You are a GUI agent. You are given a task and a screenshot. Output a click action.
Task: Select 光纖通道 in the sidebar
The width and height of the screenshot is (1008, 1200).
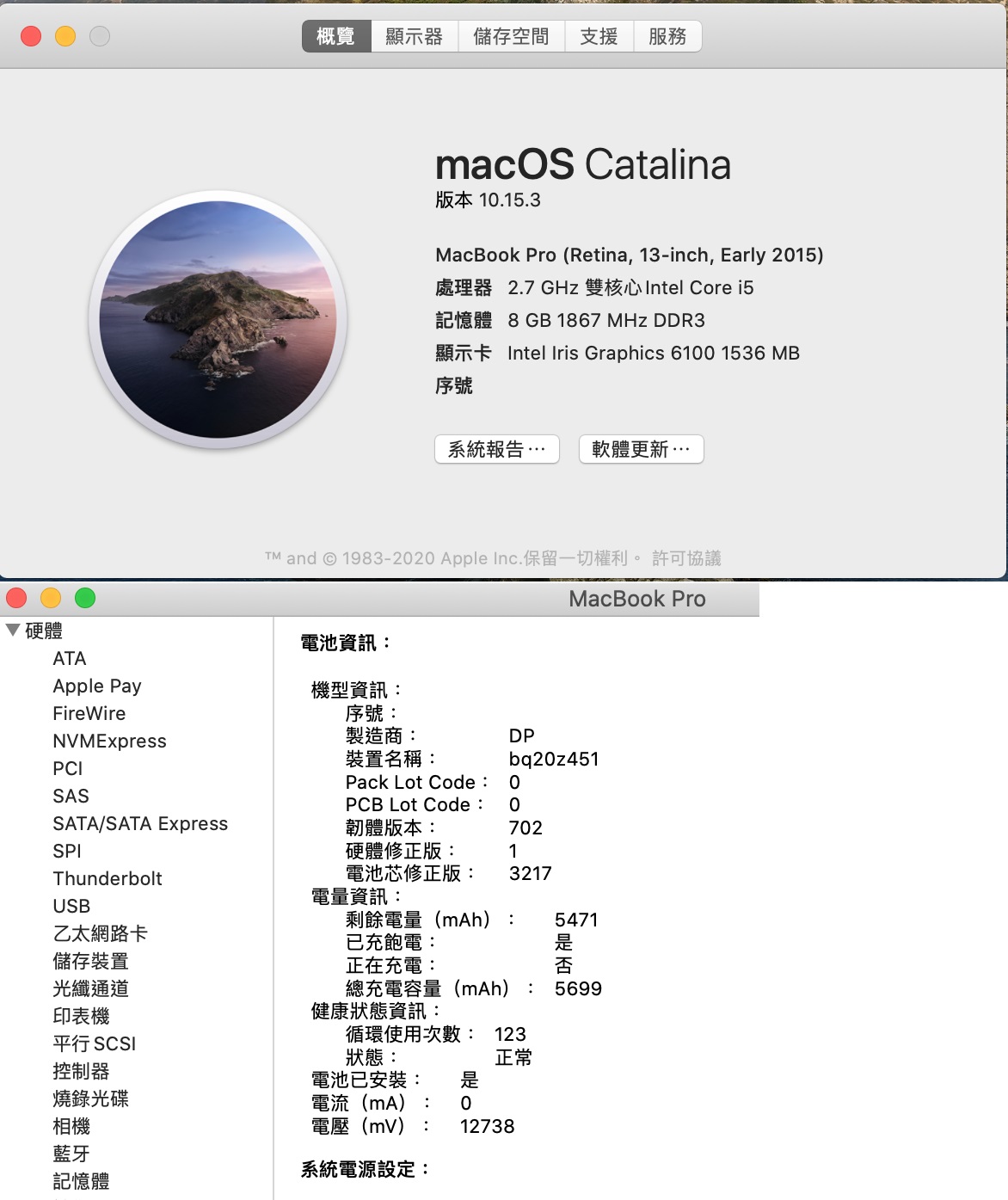coord(91,989)
